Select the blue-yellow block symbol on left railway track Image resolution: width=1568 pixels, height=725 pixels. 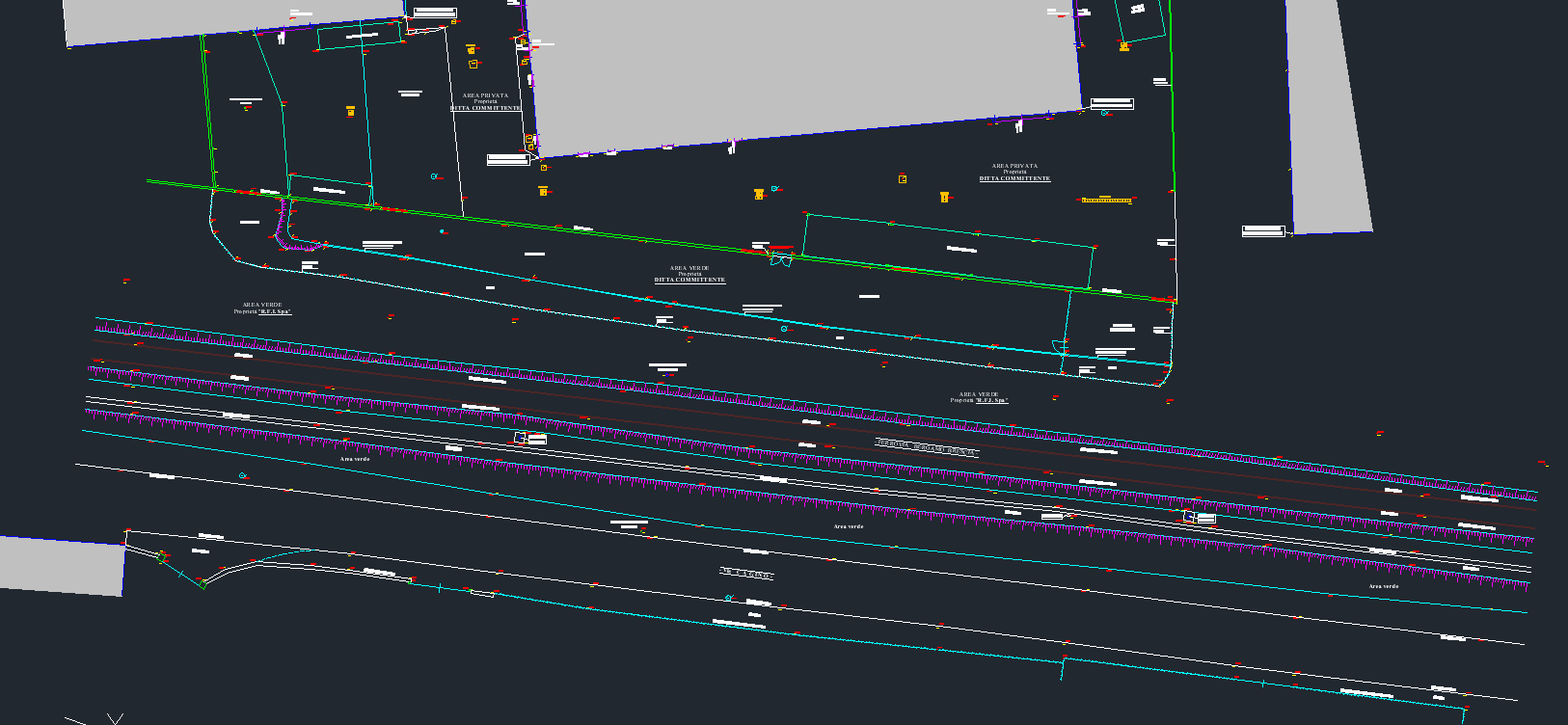[x=521, y=438]
